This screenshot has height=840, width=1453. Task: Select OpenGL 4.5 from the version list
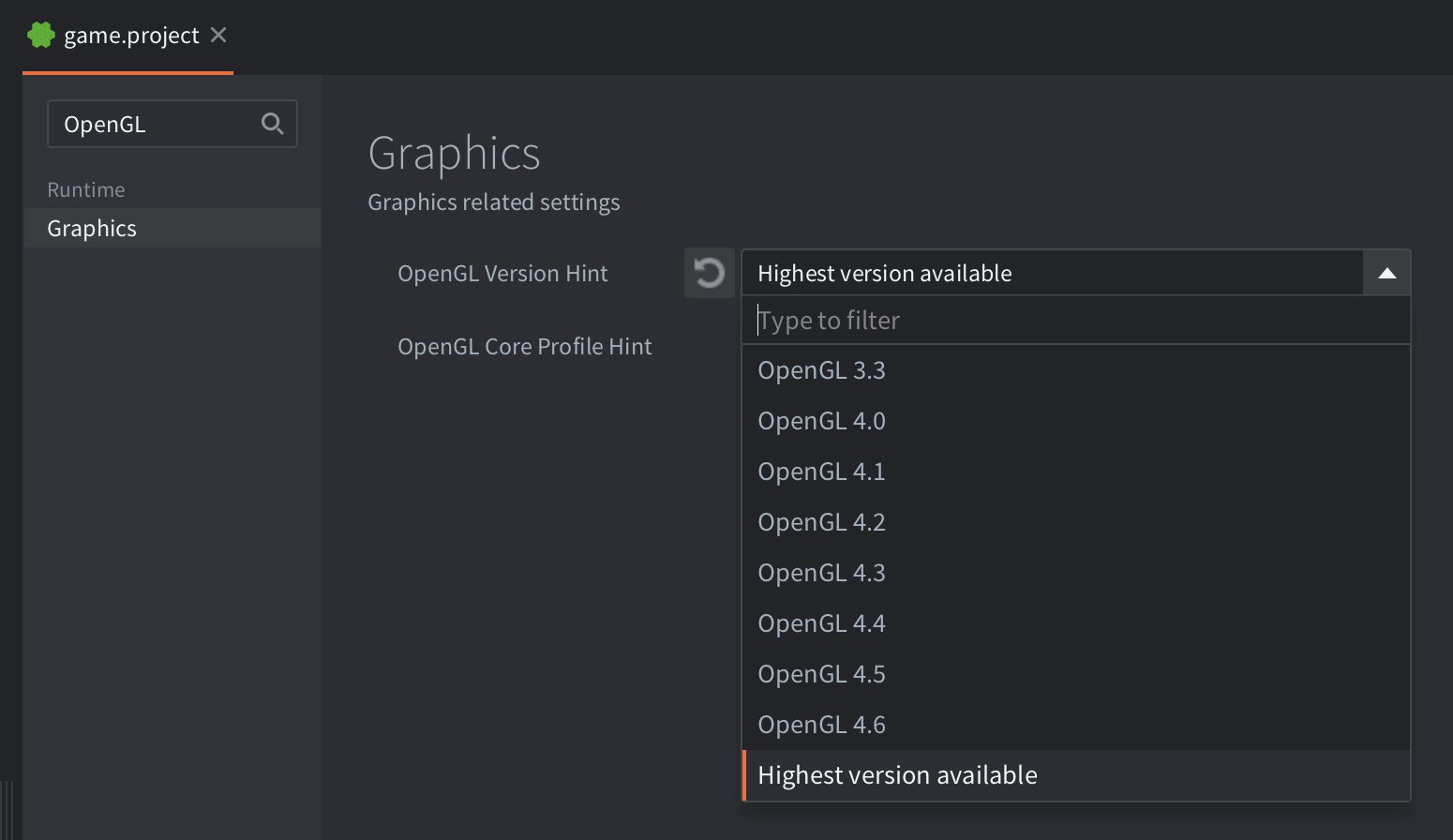821,673
